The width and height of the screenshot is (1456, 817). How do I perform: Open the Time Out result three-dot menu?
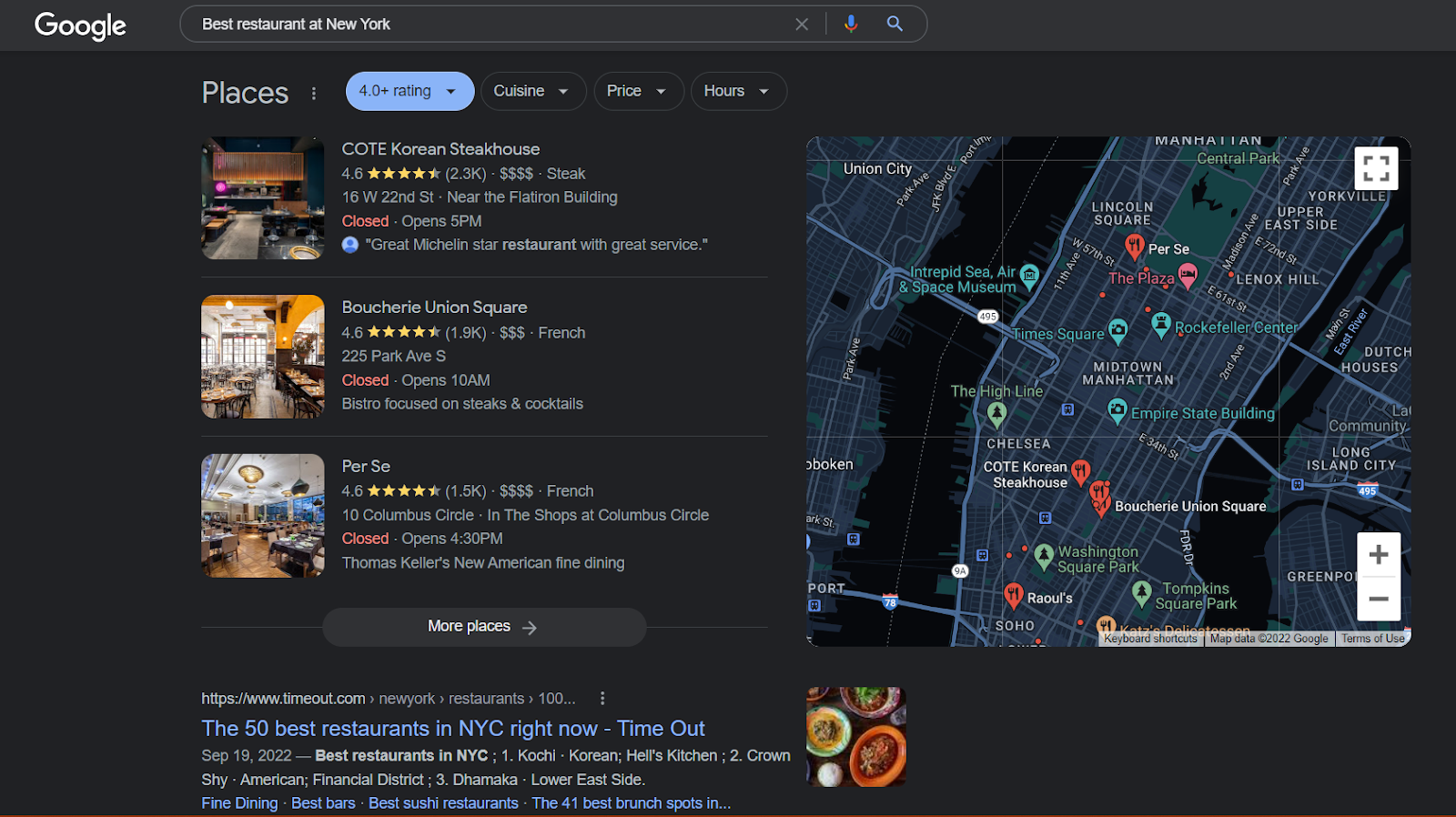click(602, 699)
